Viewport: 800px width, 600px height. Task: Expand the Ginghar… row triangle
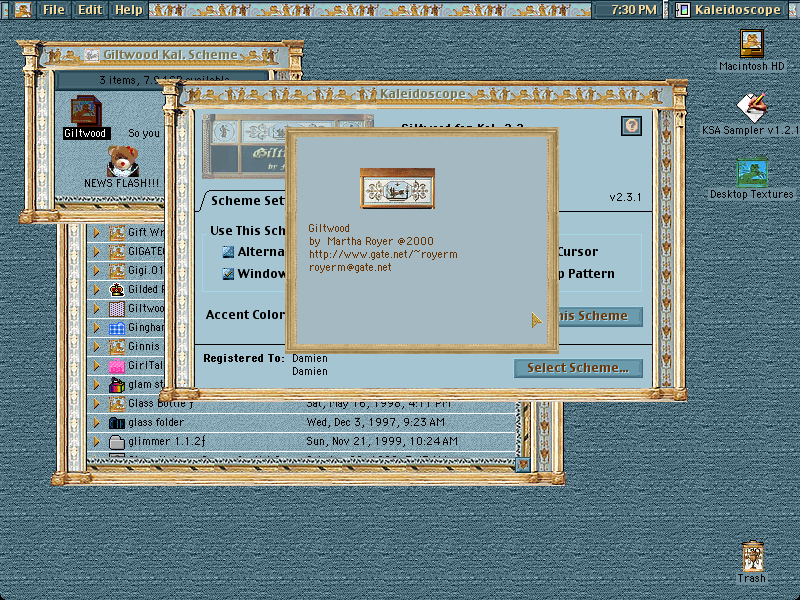click(x=96, y=328)
